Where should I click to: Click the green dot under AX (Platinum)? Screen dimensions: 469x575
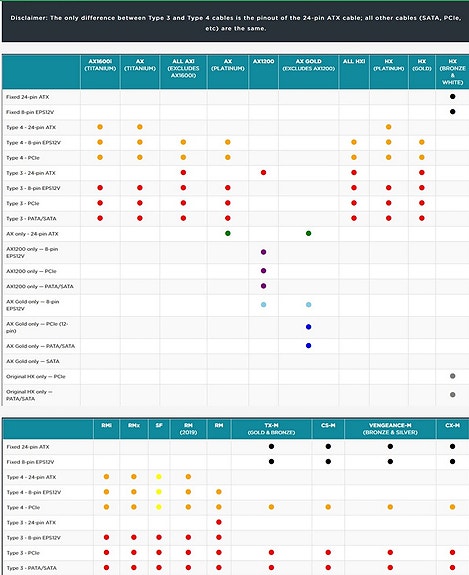(228, 233)
